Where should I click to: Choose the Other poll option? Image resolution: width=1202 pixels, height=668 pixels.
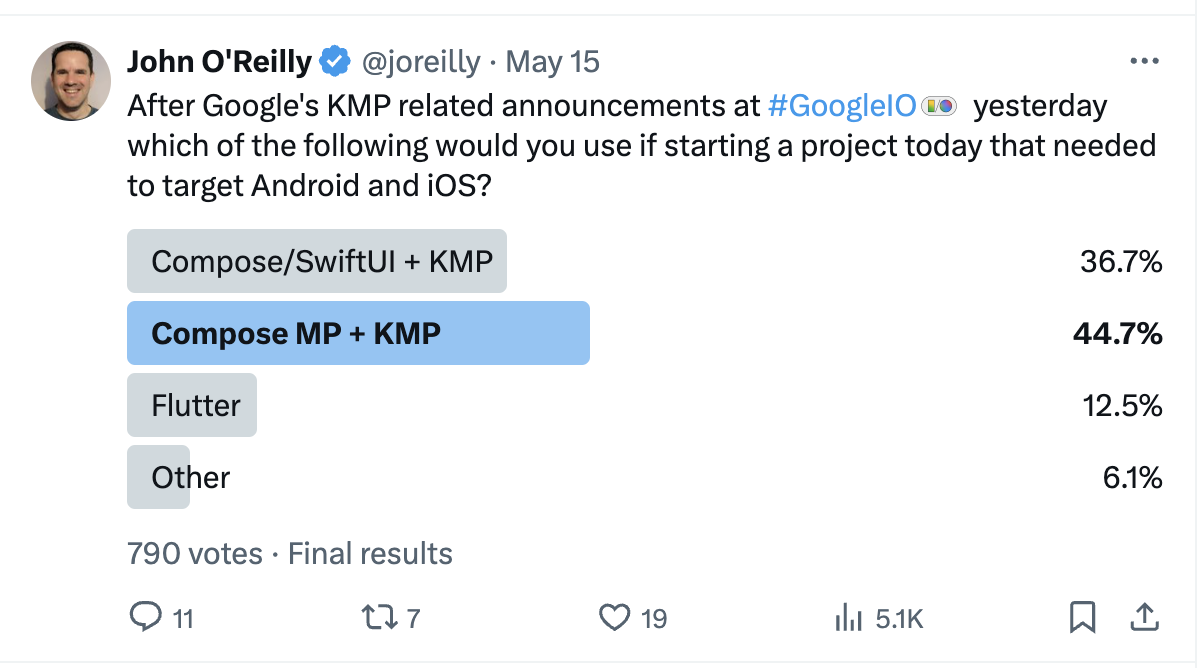(157, 477)
